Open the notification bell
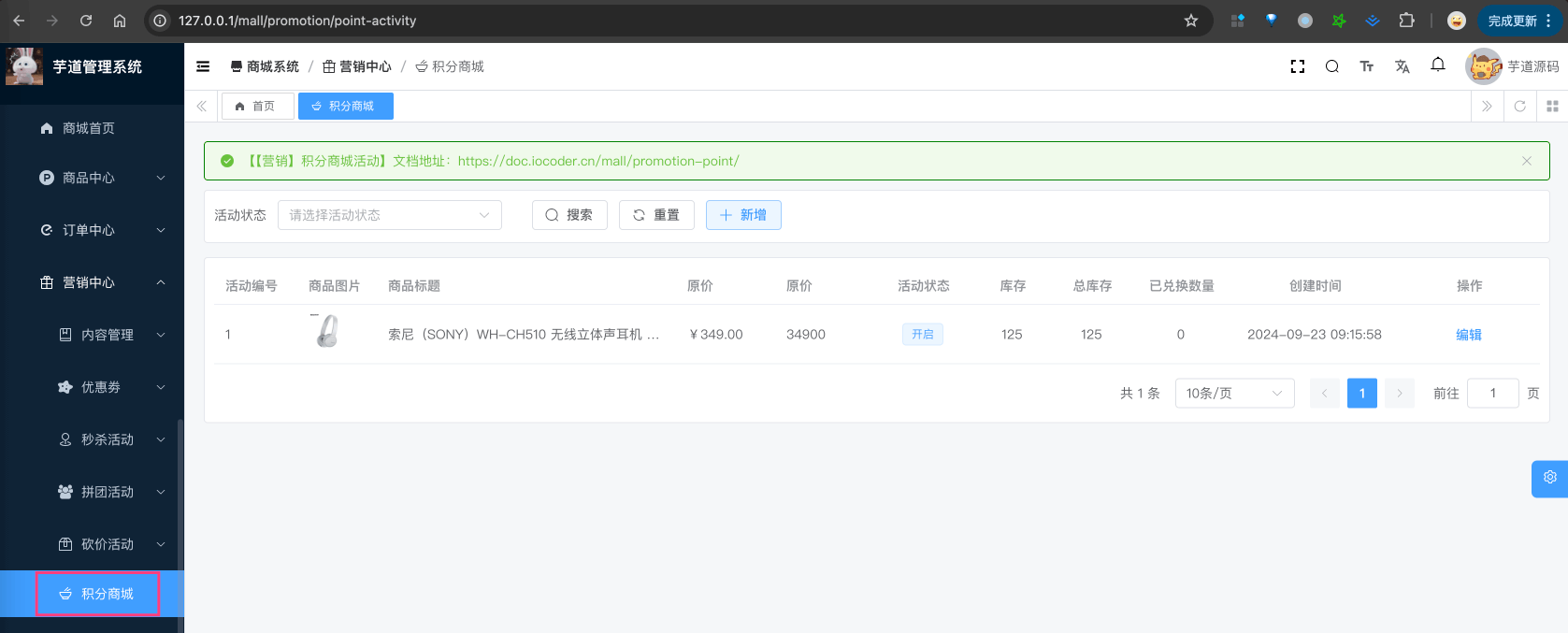The height and width of the screenshot is (633, 1568). (x=1437, y=65)
